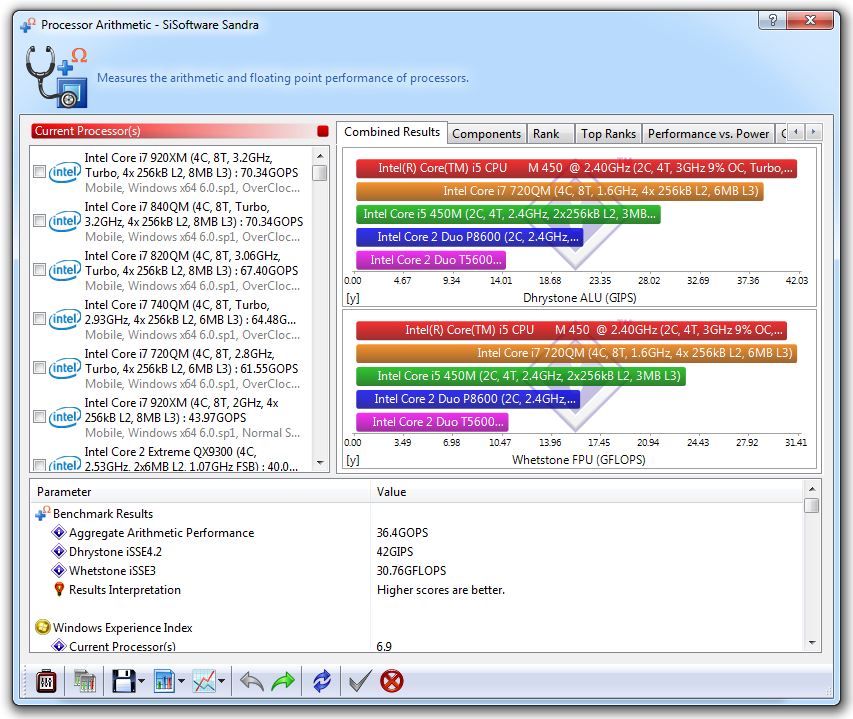Open dropdown arrow next to save icon
This screenshot has height=719, width=853.
pyautogui.click(x=141, y=681)
